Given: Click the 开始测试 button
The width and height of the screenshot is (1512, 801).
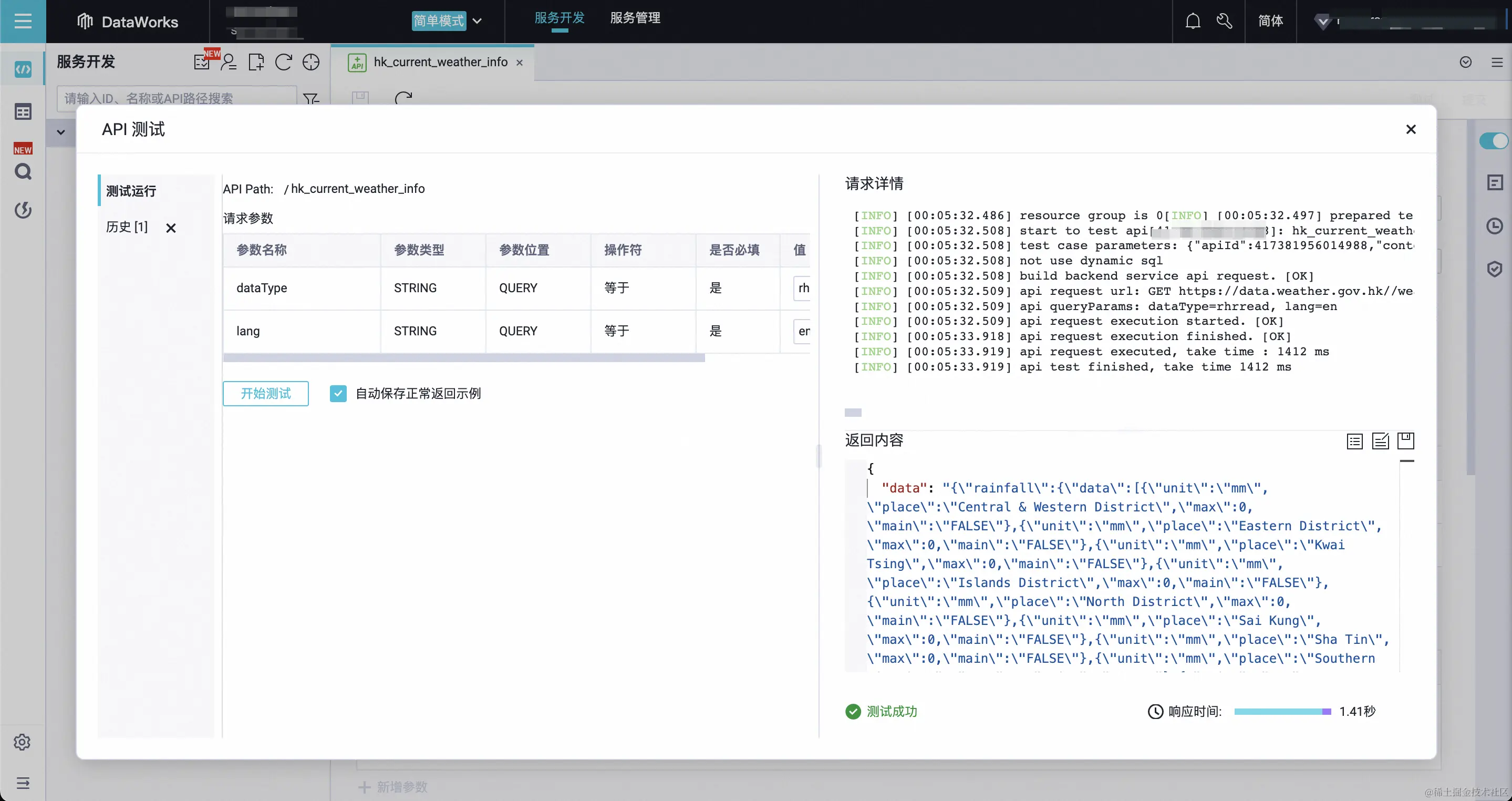Looking at the screenshot, I should tap(266, 394).
